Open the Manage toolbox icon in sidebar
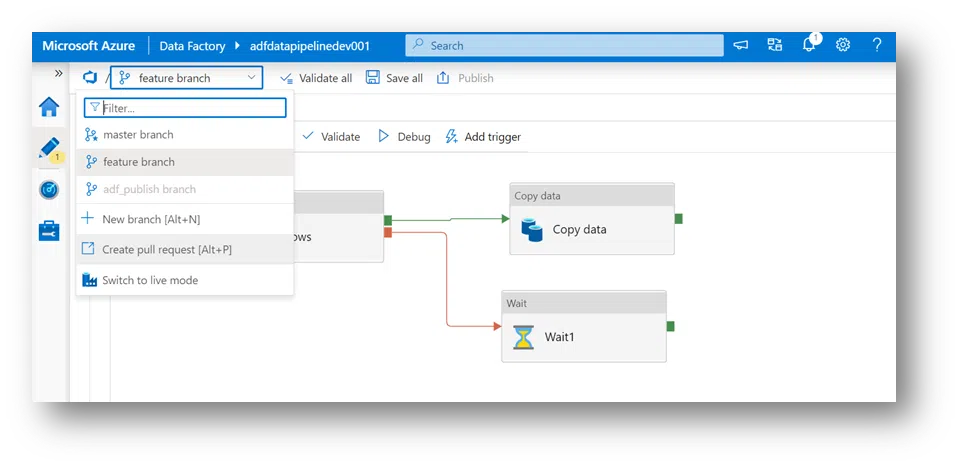 tap(49, 231)
